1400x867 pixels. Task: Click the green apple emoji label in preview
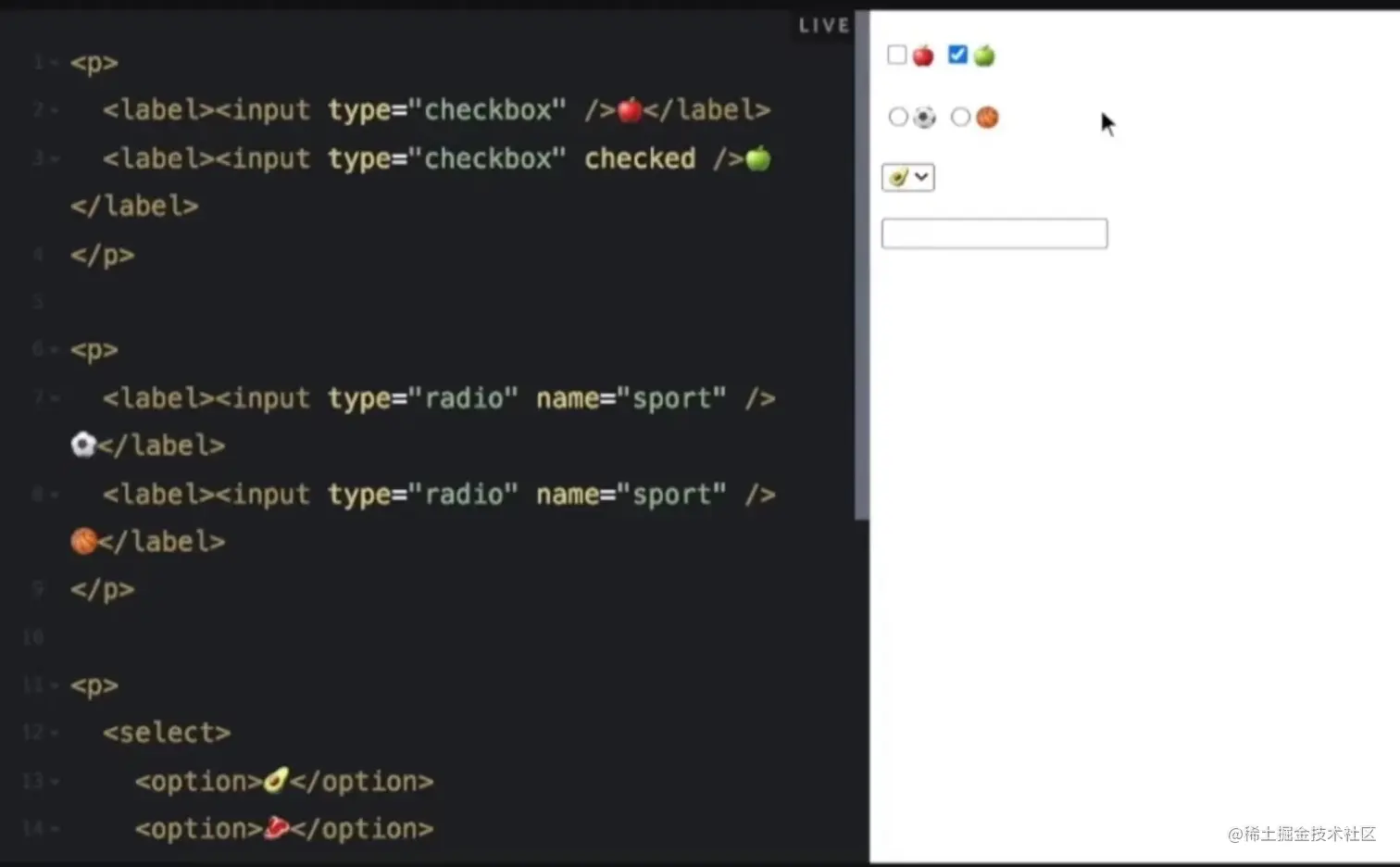coord(984,56)
